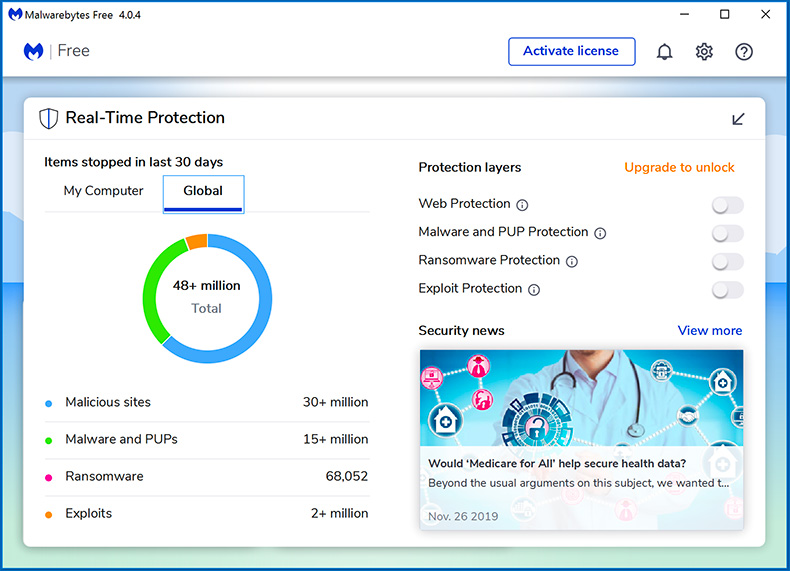Collapse the Real-Time Protection panel
Viewport: 790px width, 571px height.
738,119
